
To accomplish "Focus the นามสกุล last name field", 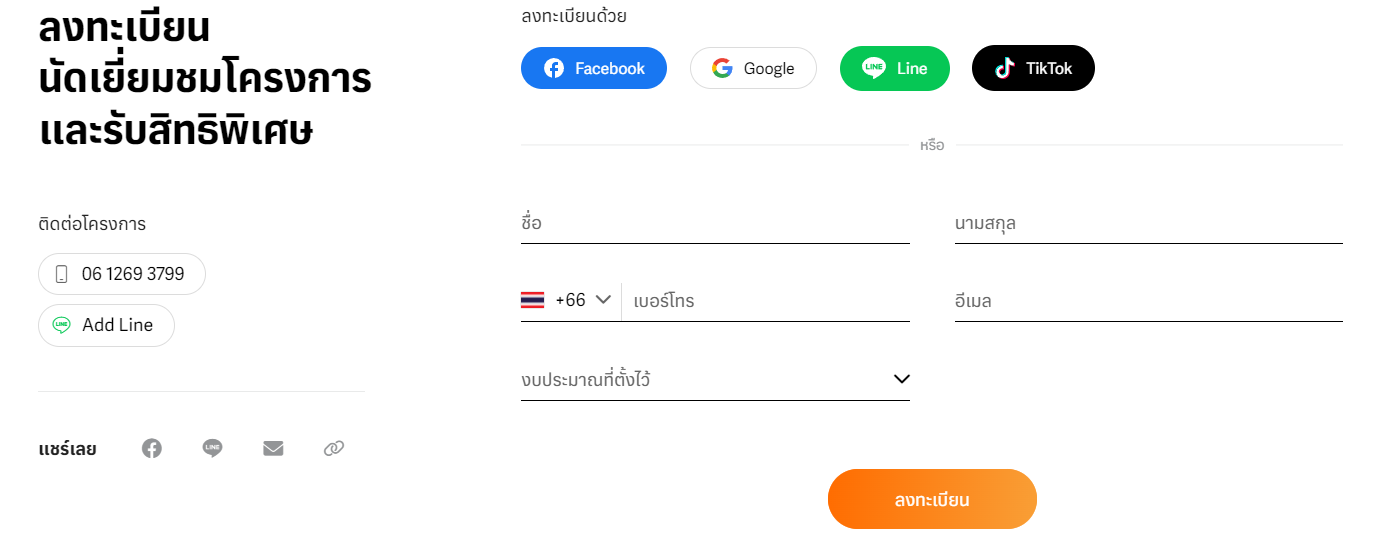I will click(x=1148, y=223).
